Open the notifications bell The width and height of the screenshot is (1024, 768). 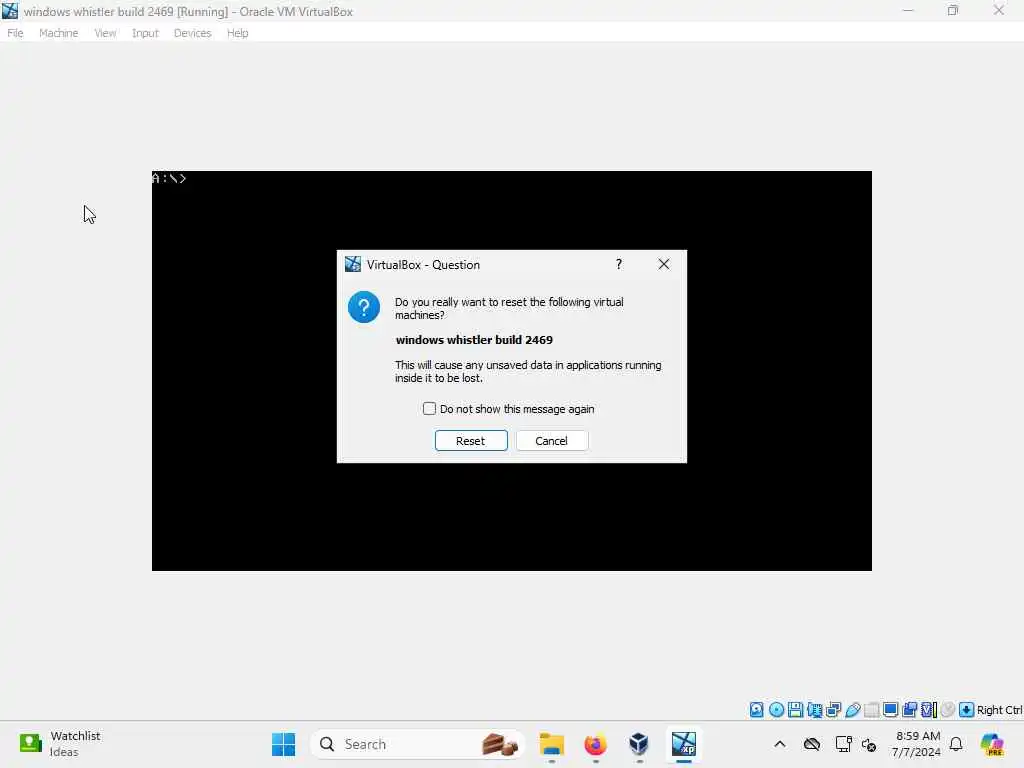point(956,744)
